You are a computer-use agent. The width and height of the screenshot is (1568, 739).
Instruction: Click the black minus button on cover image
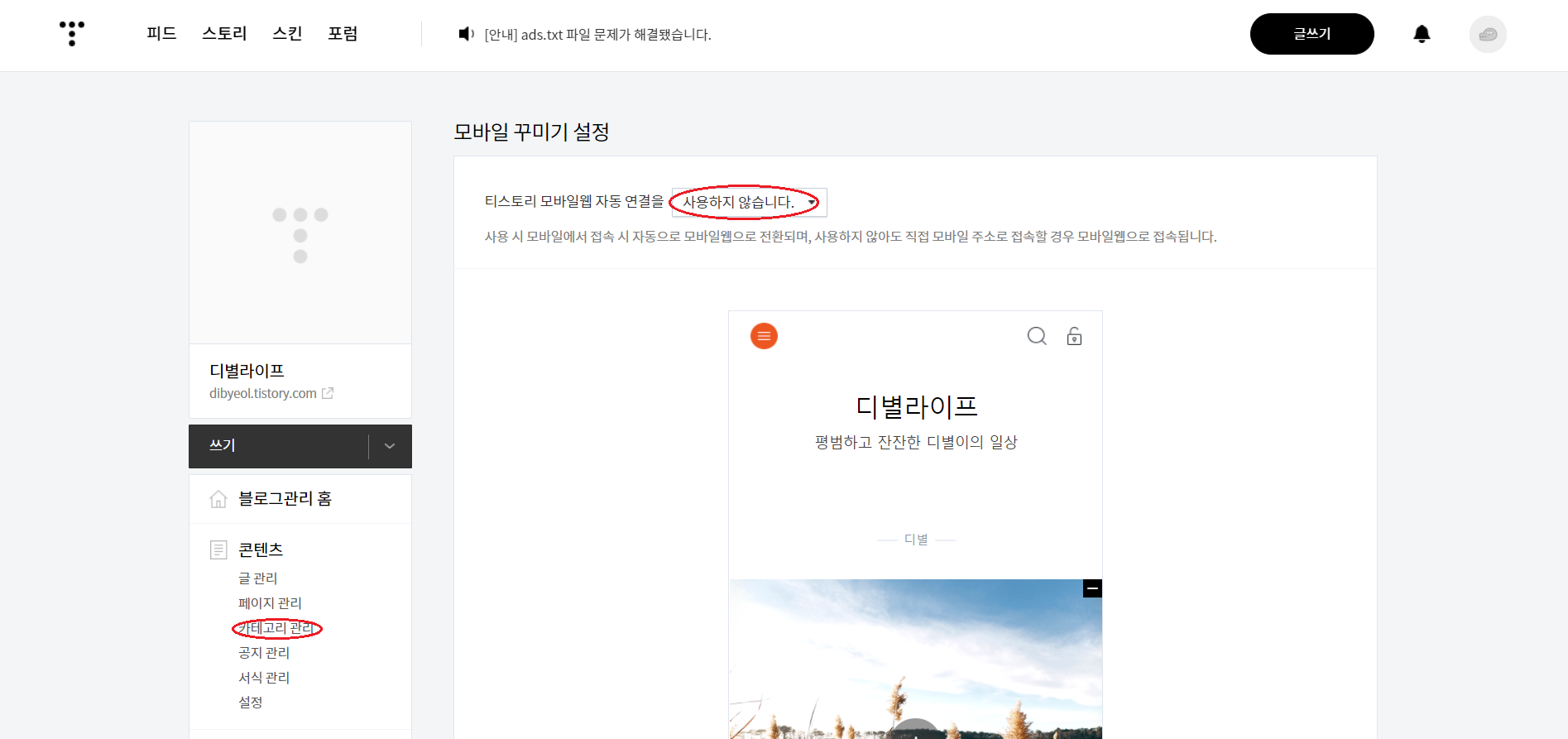point(1092,588)
